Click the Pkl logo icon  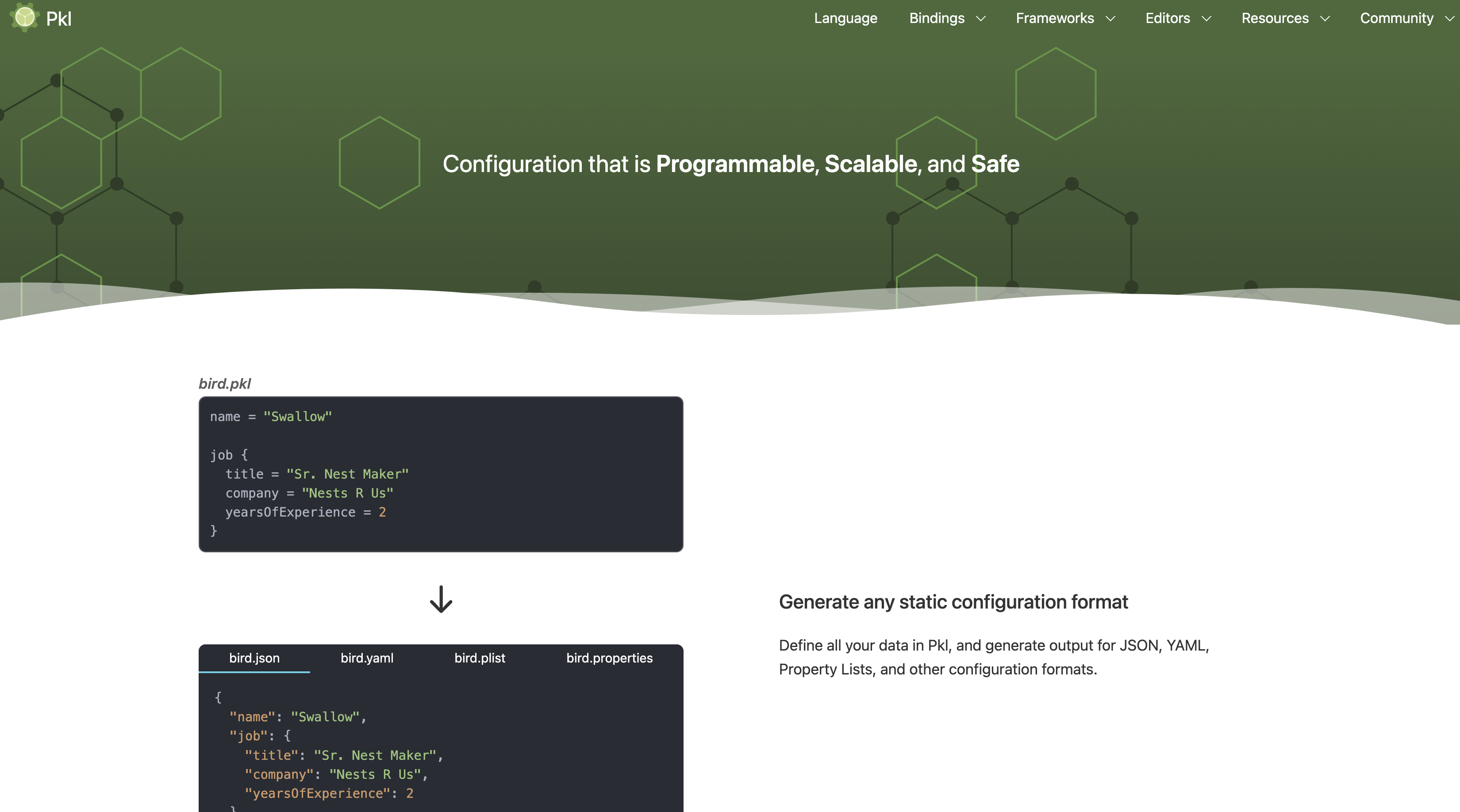click(x=24, y=17)
